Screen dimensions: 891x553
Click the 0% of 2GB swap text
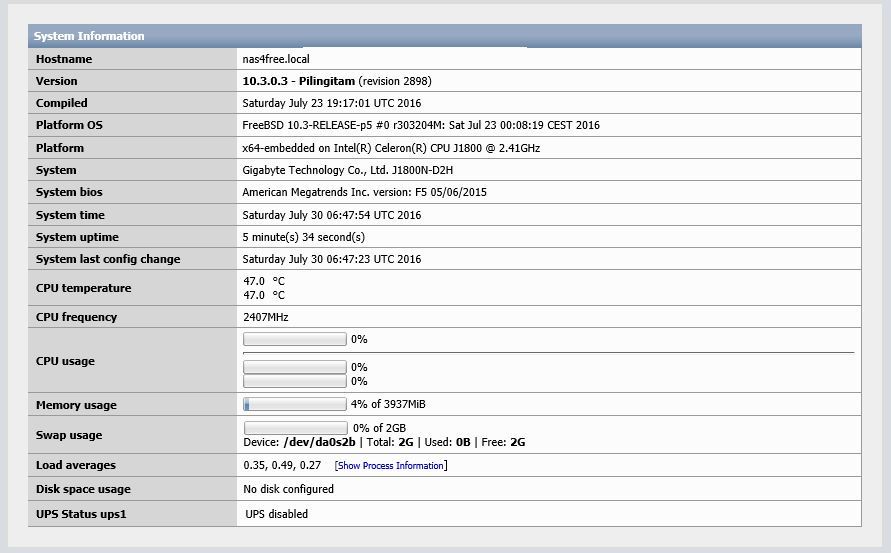pos(379,428)
